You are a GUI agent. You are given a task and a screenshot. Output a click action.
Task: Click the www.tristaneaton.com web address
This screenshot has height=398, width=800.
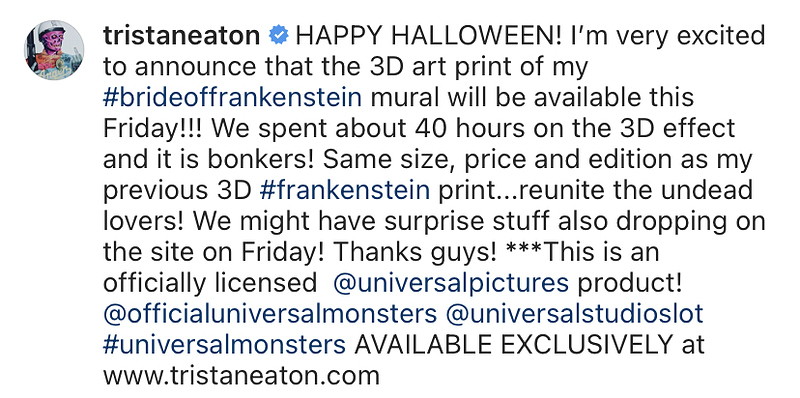point(241,376)
